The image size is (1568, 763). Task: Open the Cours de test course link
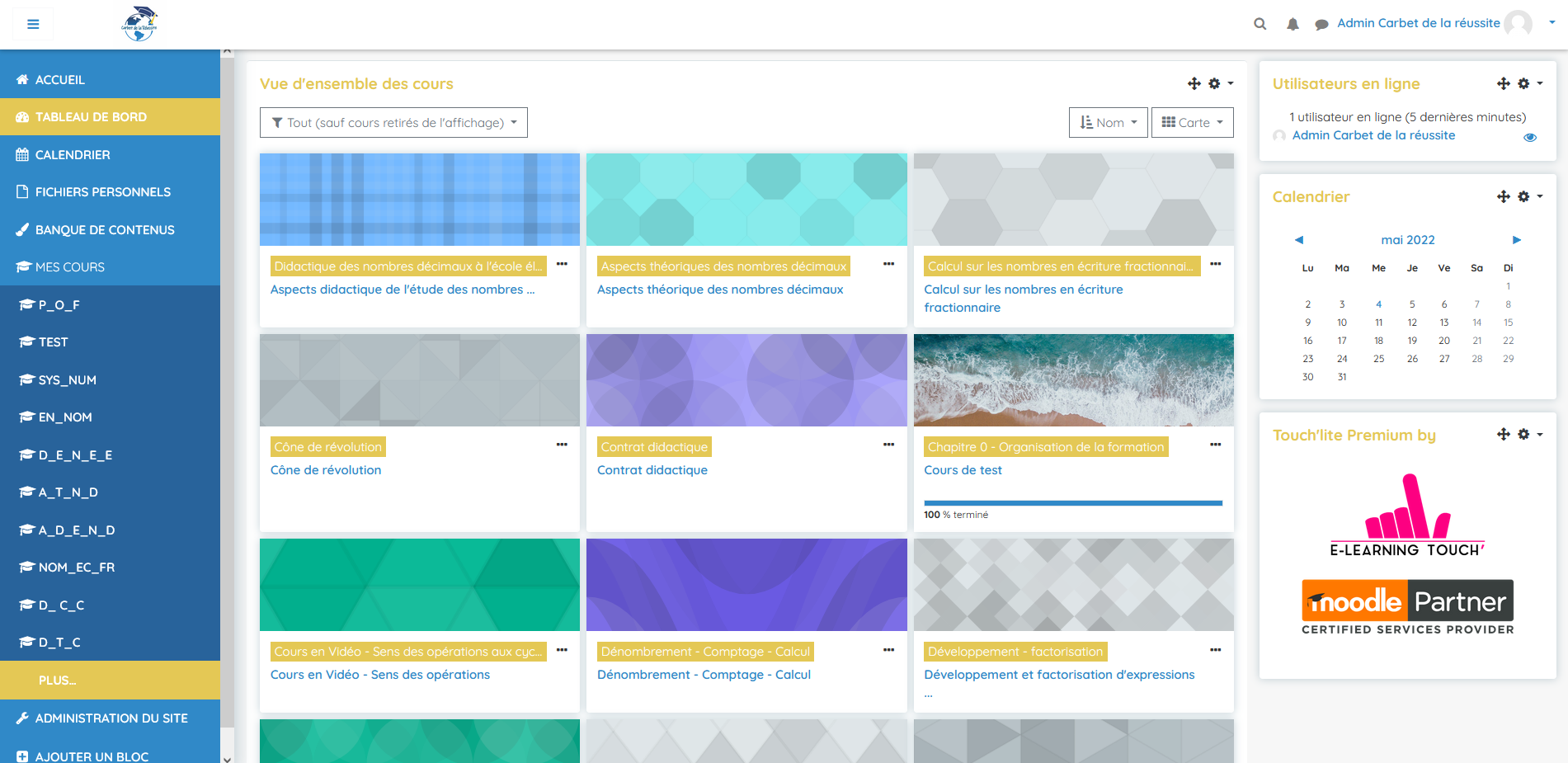pyautogui.click(x=963, y=470)
